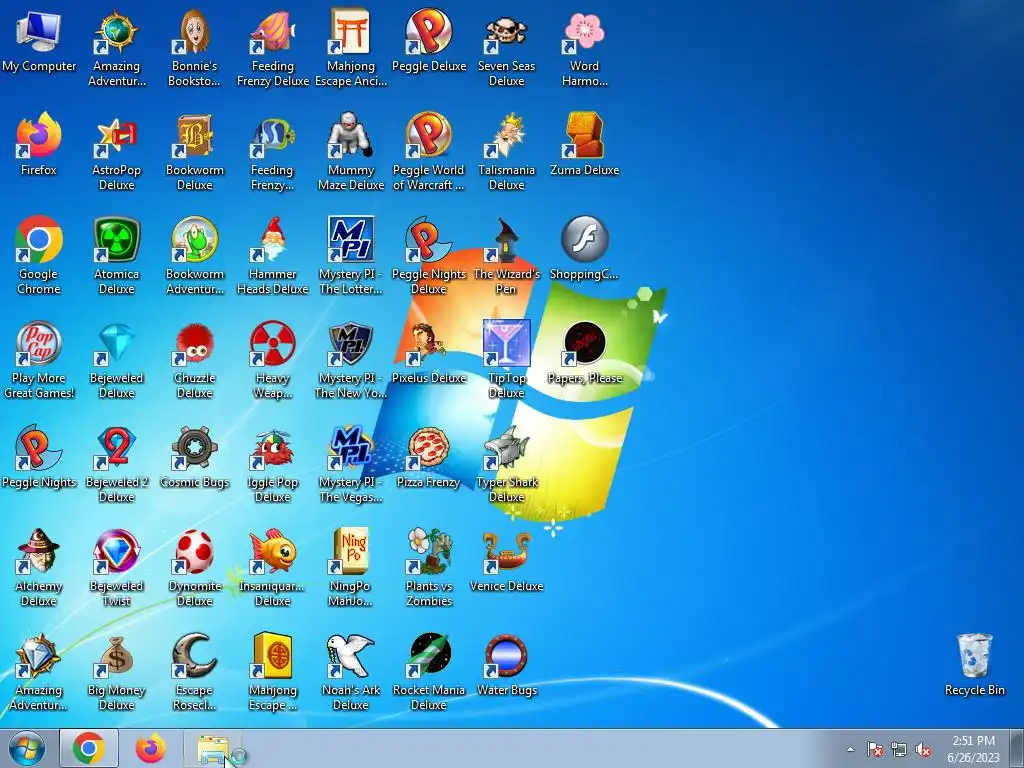Viewport: 1024px width, 768px height.
Task: Click the Pixelus Deluxe icon
Action: [428, 353]
